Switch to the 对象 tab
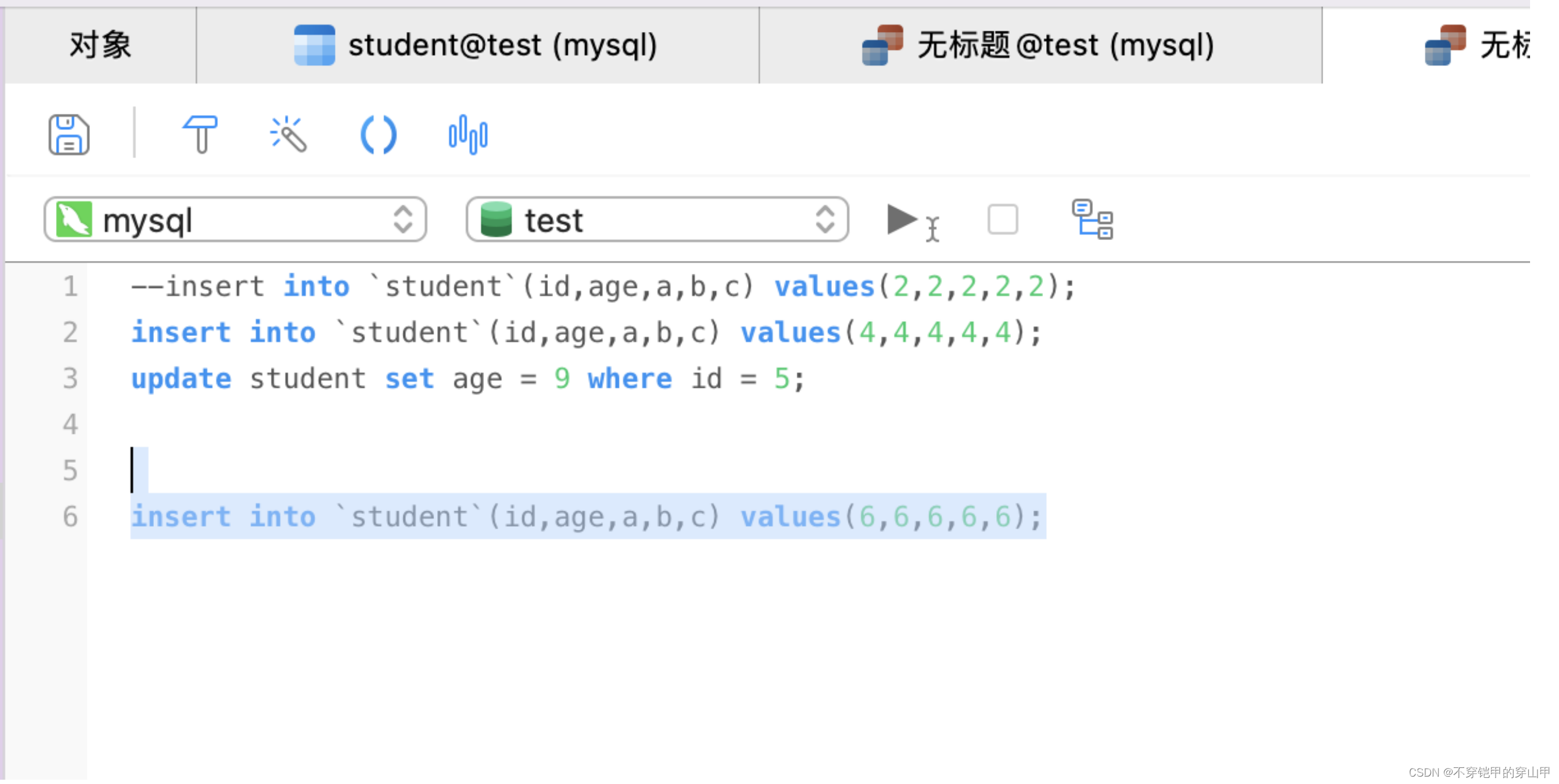 click(100, 46)
